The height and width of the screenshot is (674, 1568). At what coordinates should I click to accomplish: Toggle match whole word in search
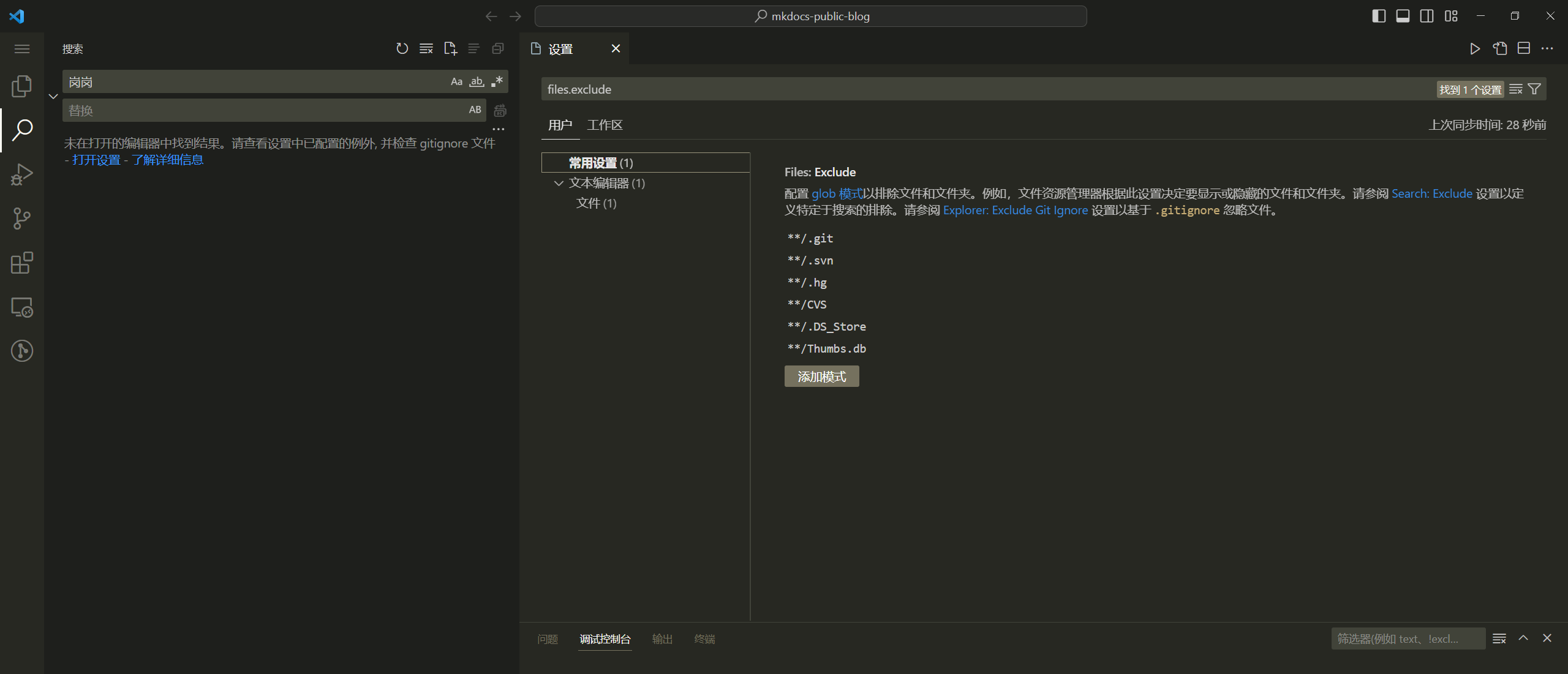[477, 81]
